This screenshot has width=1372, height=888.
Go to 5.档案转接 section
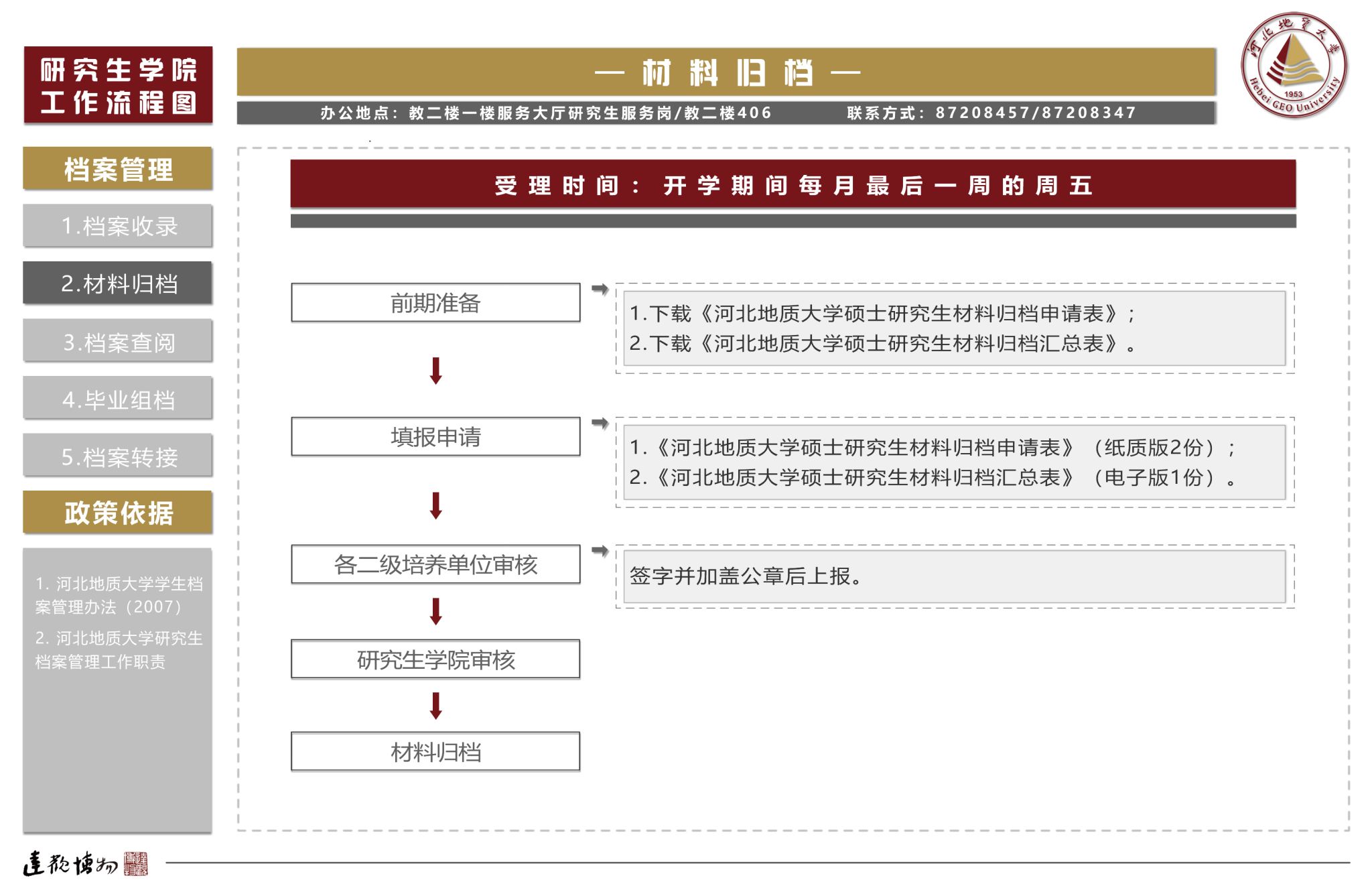[118, 457]
